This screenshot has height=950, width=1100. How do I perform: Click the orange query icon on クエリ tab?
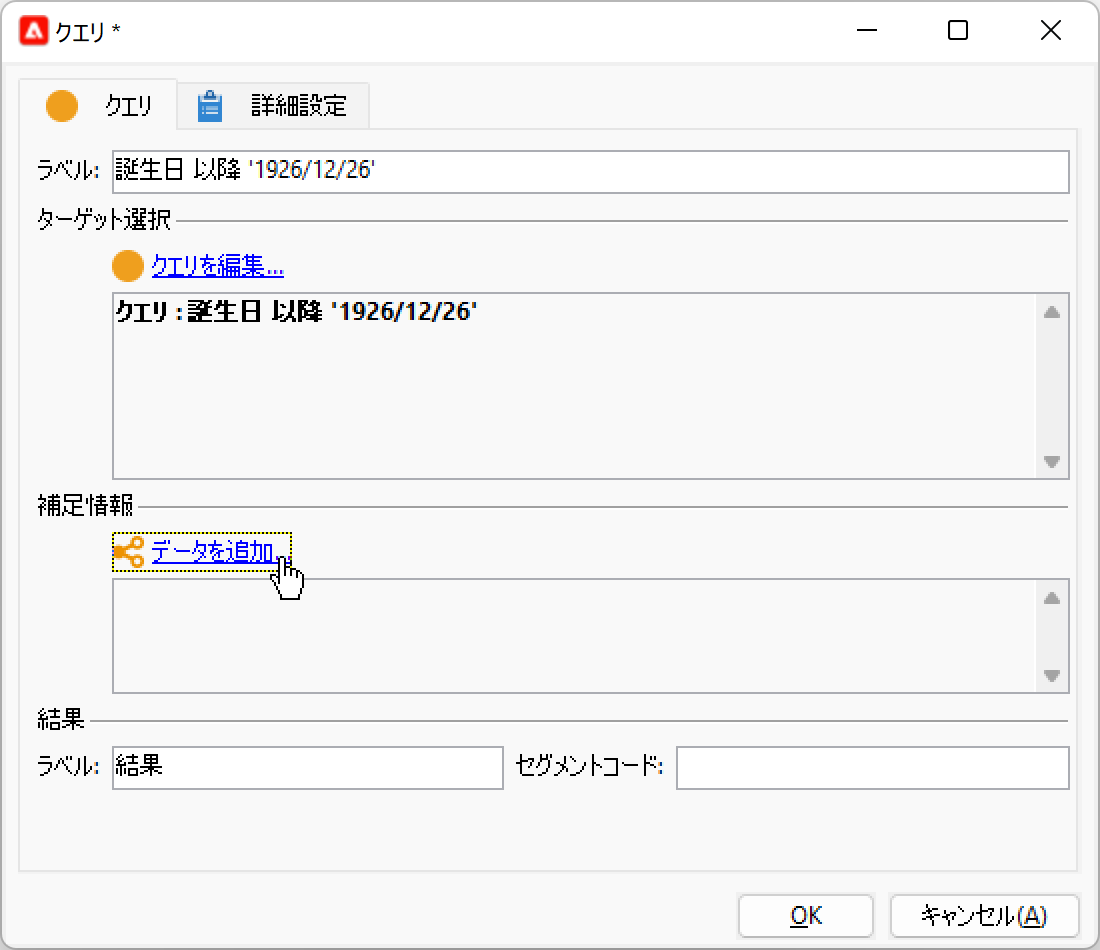click(x=62, y=105)
